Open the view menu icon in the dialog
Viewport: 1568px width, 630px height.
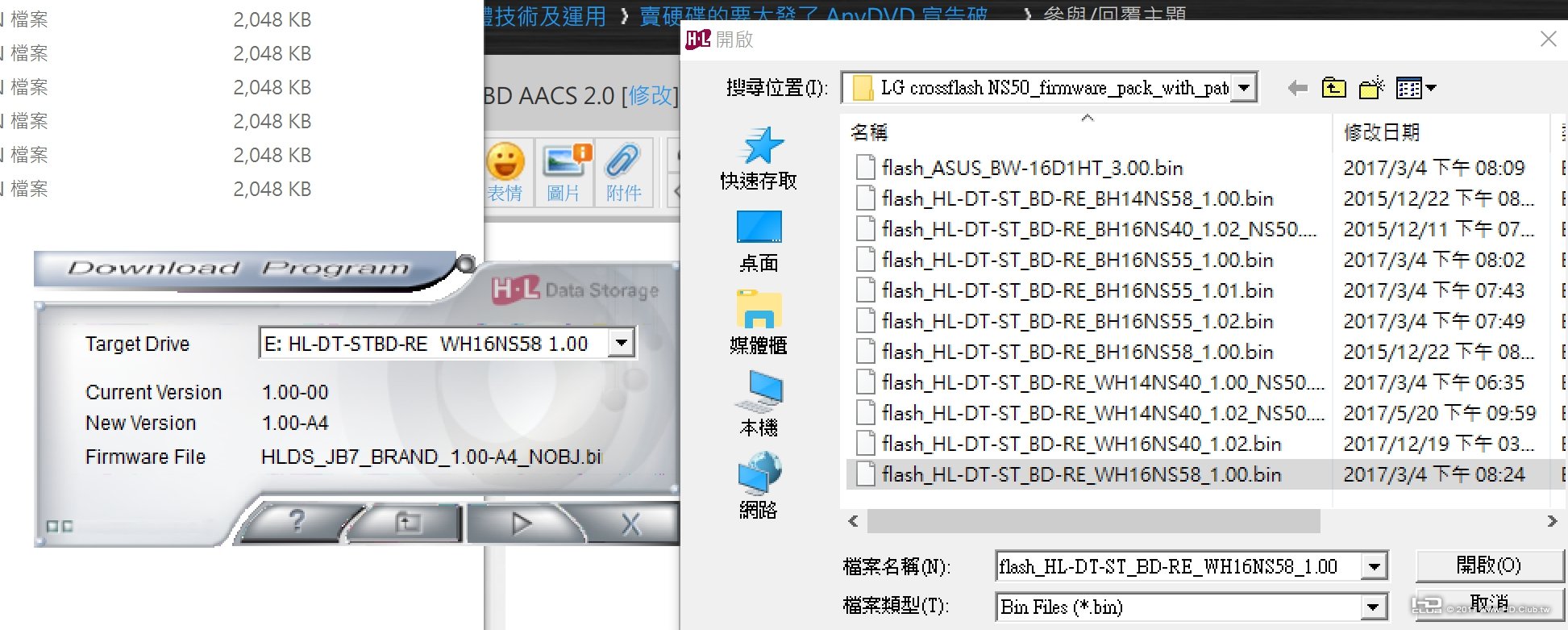[x=1416, y=88]
